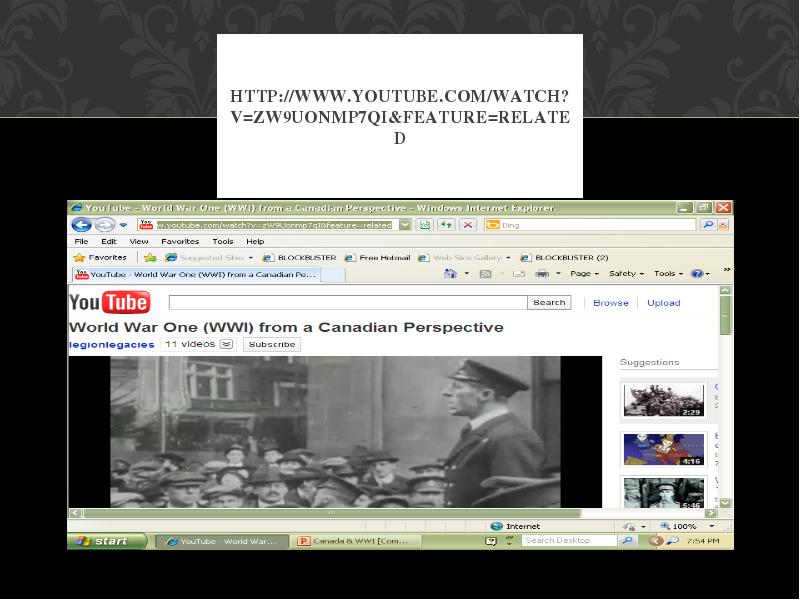This screenshot has height=600, width=800.
Task: Click the Compatibility View icon
Action: click(424, 224)
